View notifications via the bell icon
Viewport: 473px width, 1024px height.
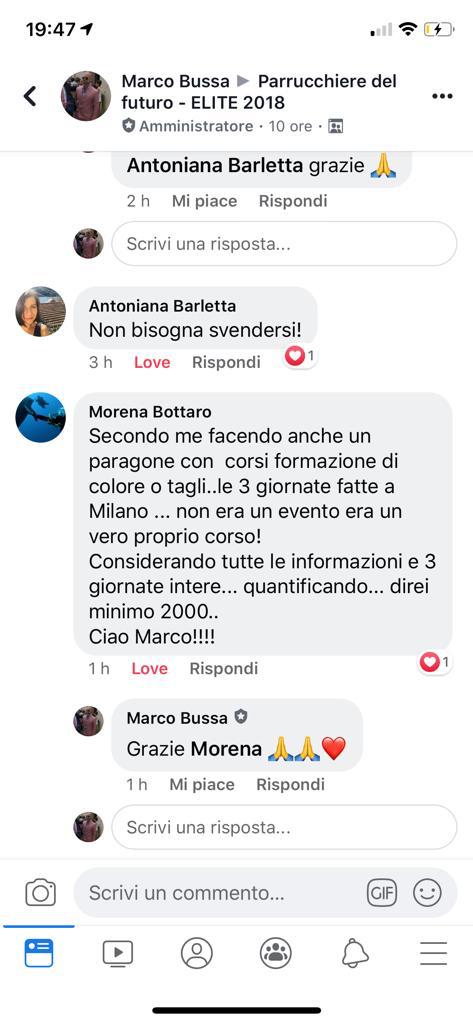coord(355,953)
